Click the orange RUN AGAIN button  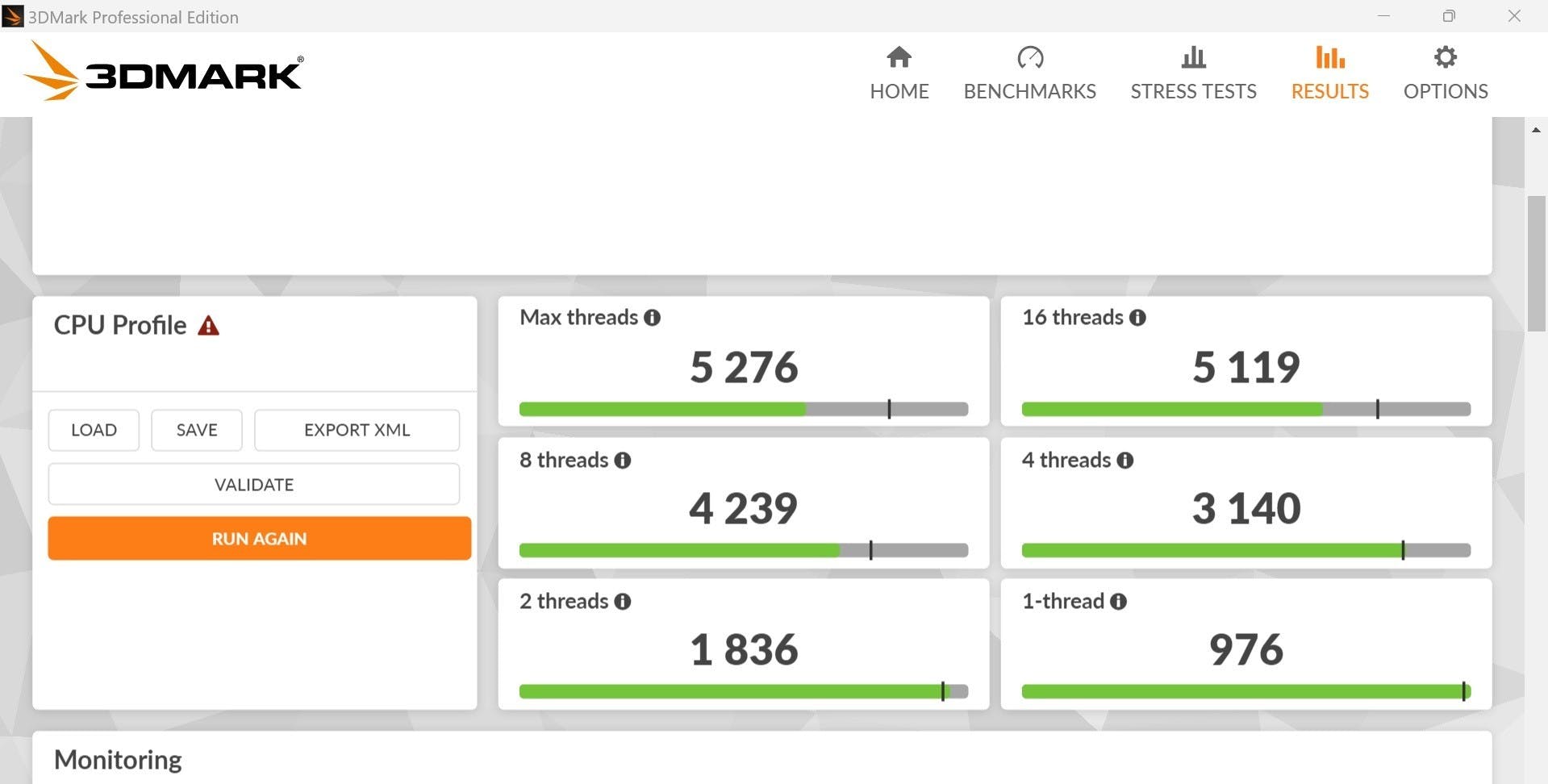tap(259, 538)
